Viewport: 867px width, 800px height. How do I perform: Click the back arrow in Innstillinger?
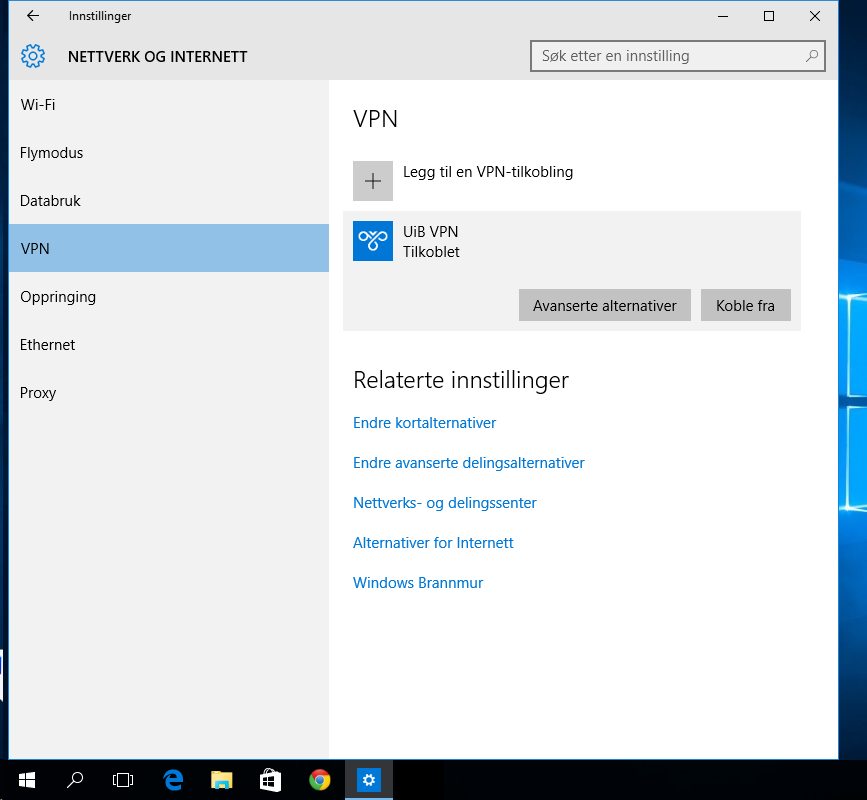click(x=33, y=16)
